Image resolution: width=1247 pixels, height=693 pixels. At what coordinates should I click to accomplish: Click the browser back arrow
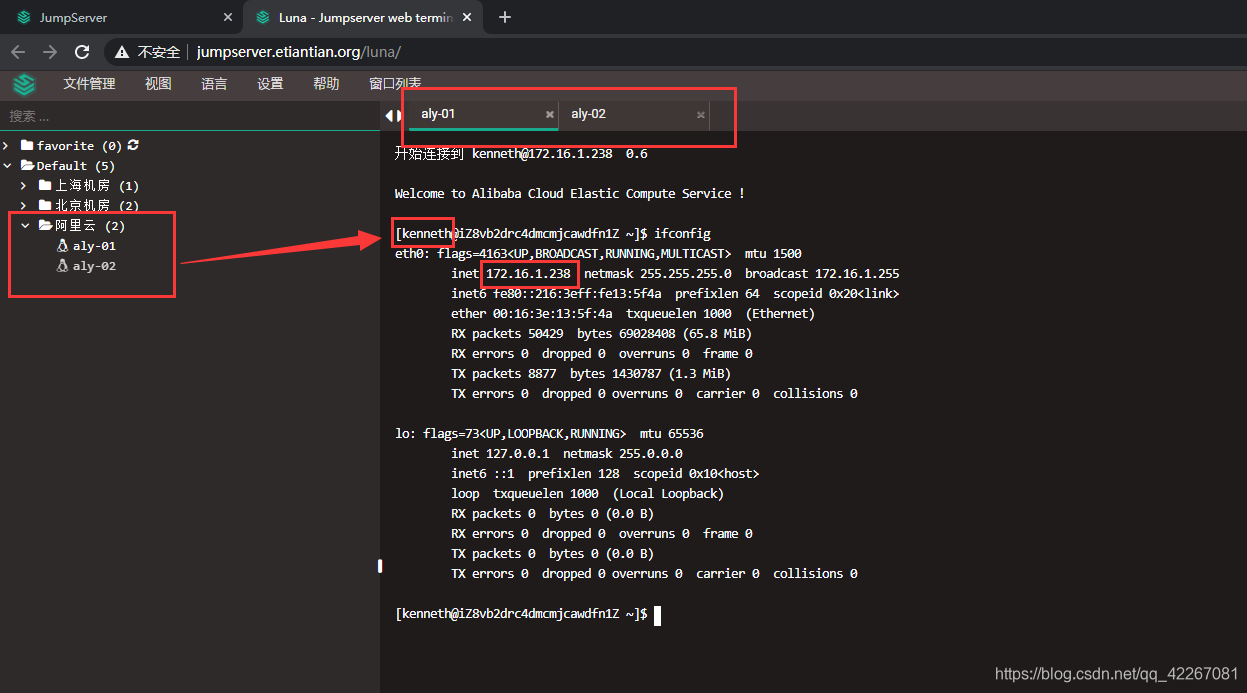(18, 52)
